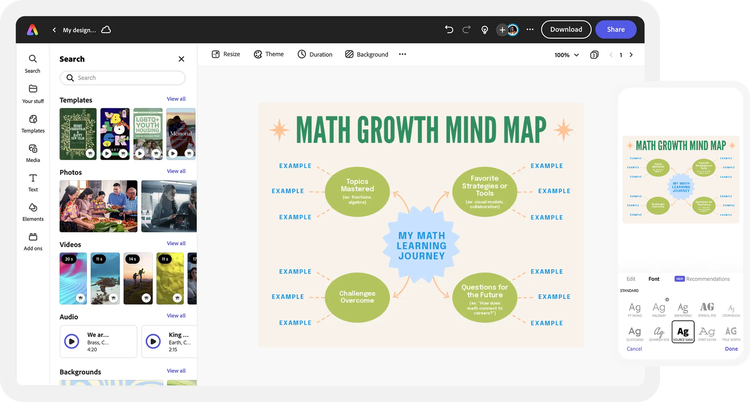Open the Resize tool
The width and height of the screenshot is (750, 402).
pyautogui.click(x=226, y=55)
